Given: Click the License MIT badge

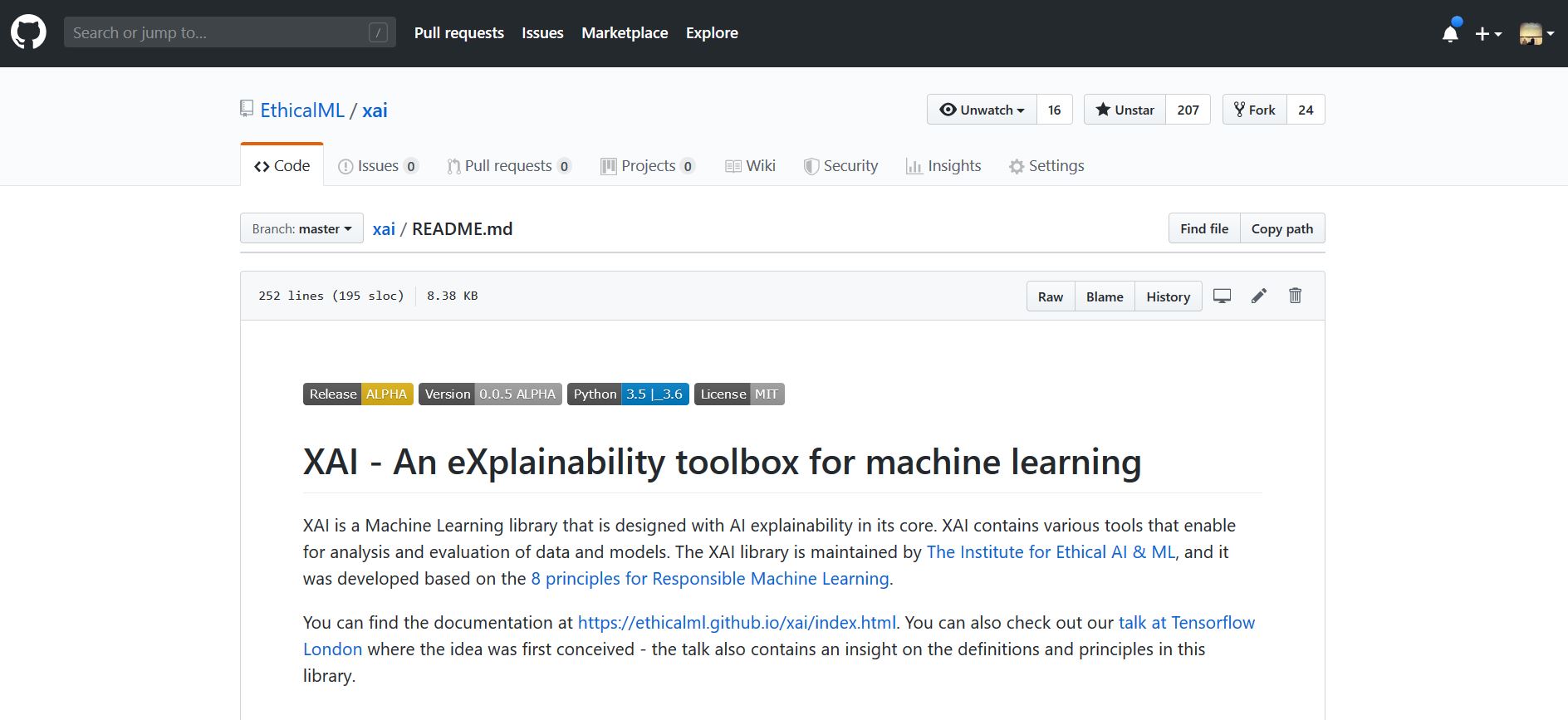Looking at the screenshot, I should [x=739, y=394].
